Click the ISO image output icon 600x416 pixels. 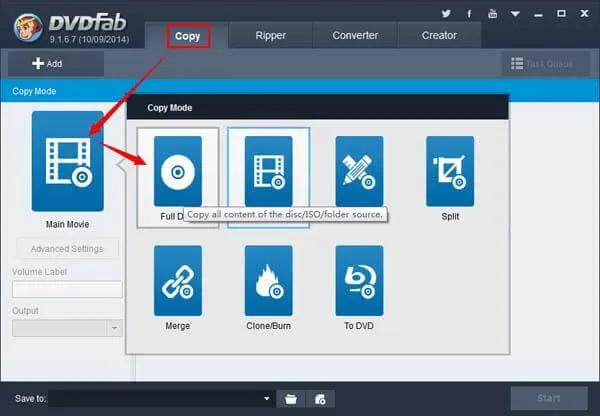(x=319, y=399)
